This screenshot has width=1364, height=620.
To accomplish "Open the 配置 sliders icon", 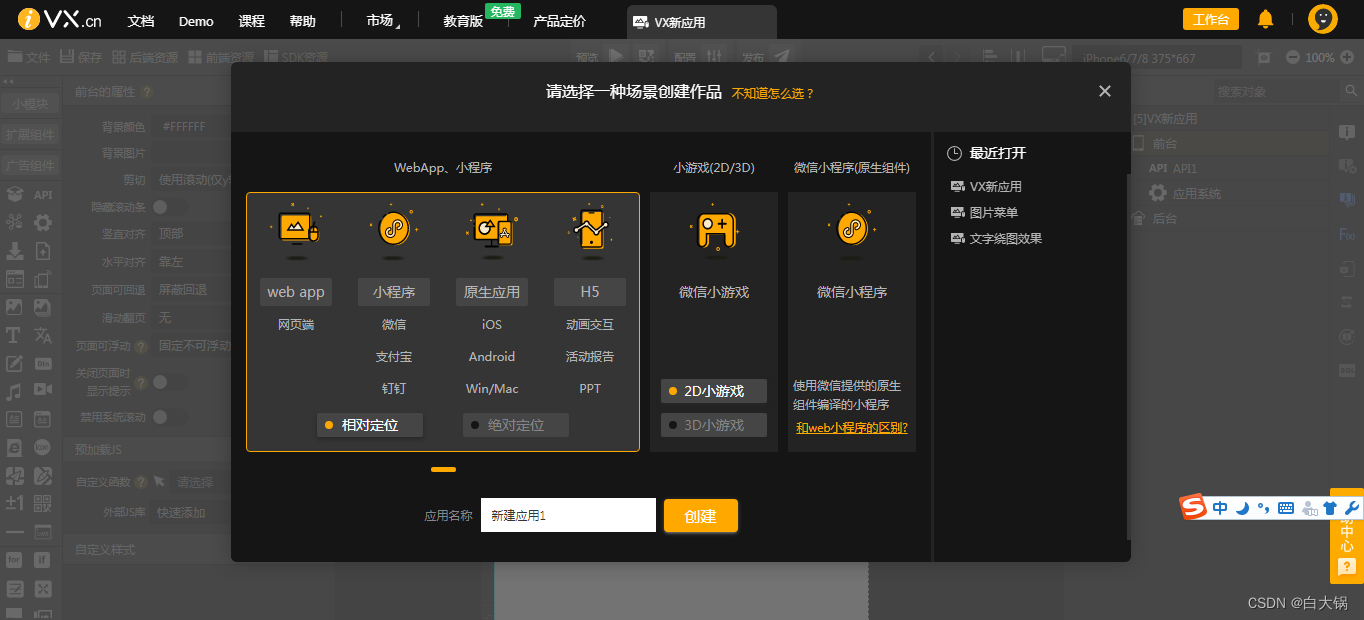I will (713, 54).
